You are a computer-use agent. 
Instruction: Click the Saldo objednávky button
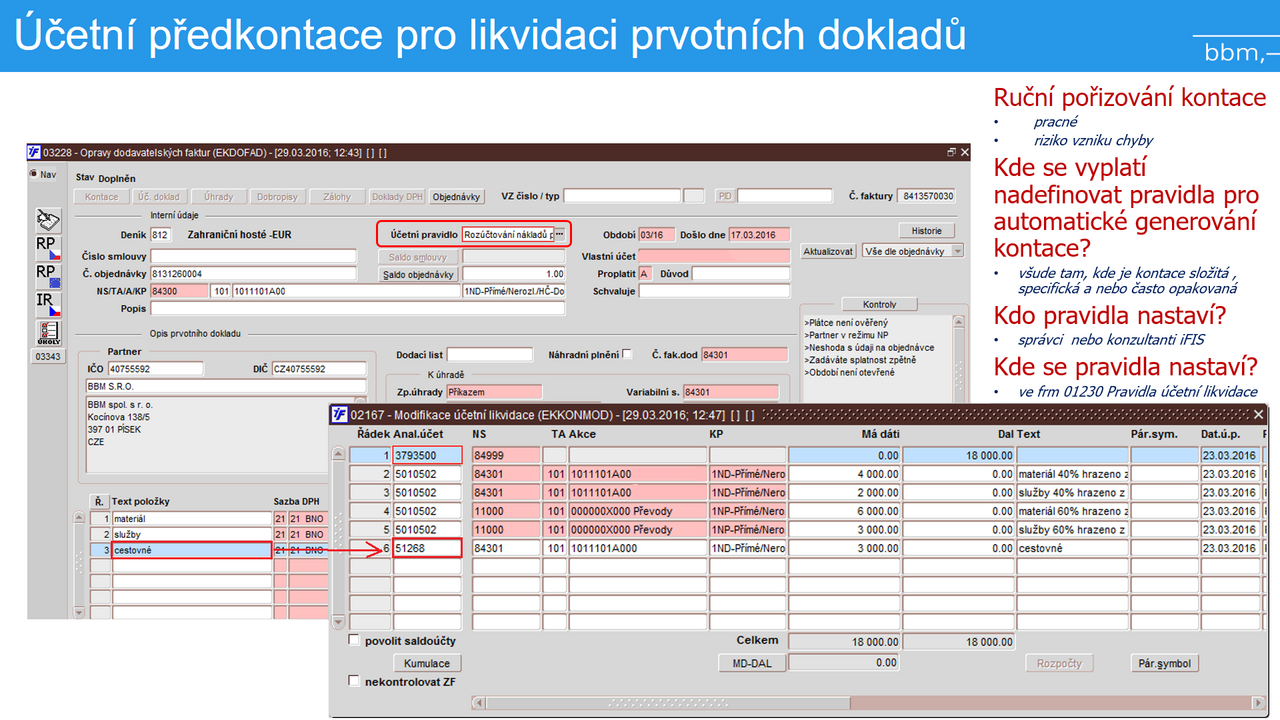point(419,274)
